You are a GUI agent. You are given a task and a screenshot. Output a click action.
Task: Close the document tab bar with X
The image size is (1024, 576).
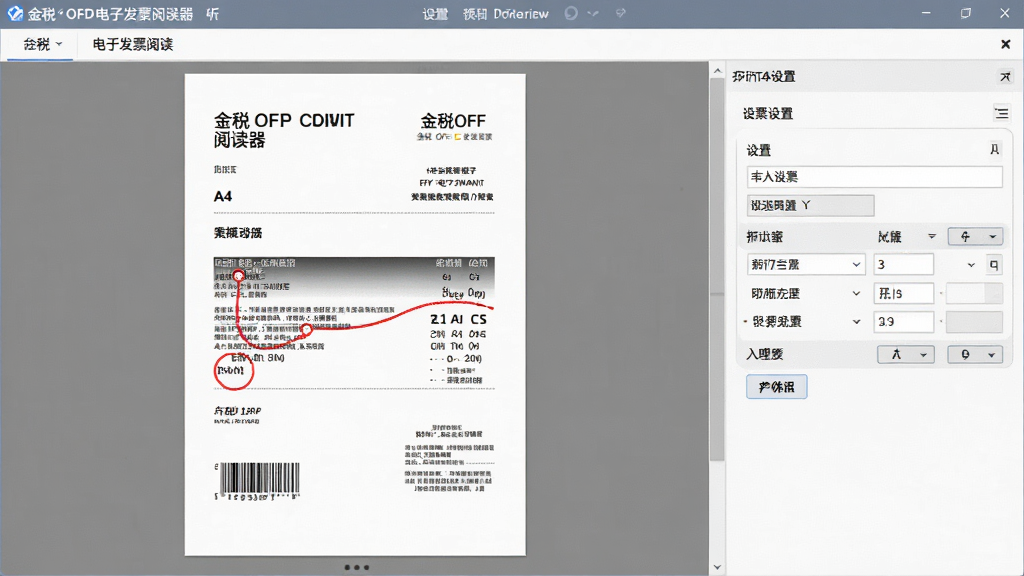click(x=1006, y=44)
